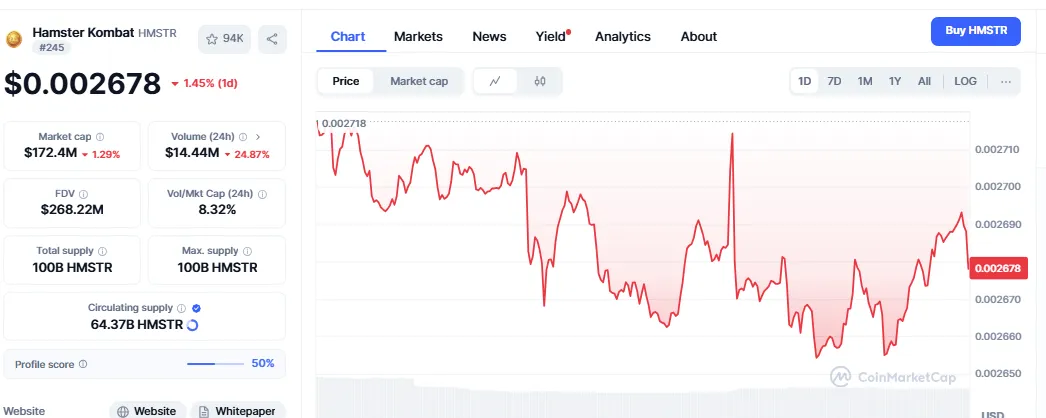Expand Volume (24h) details arrow
The width and height of the screenshot is (1046, 418).
click(x=258, y=137)
